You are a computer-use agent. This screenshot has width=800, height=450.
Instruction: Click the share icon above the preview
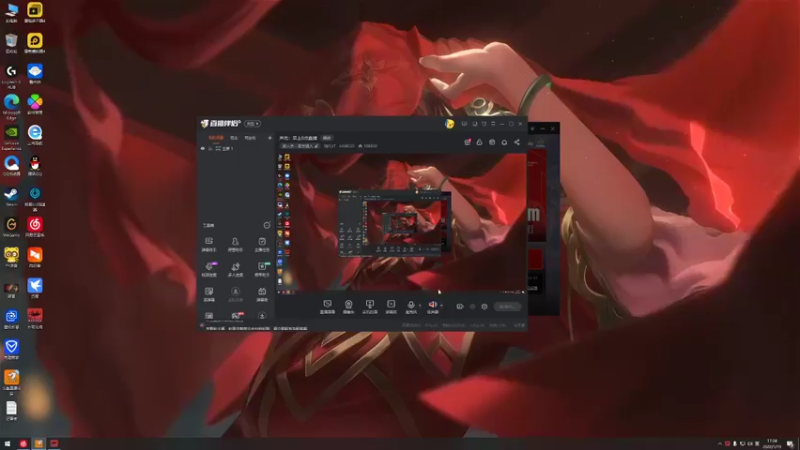pos(517,142)
